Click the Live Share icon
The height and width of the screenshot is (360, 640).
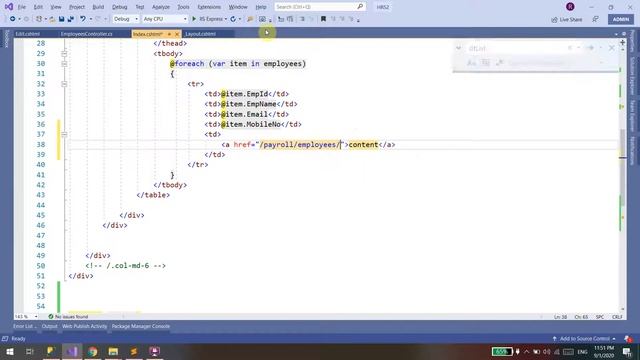554,20
